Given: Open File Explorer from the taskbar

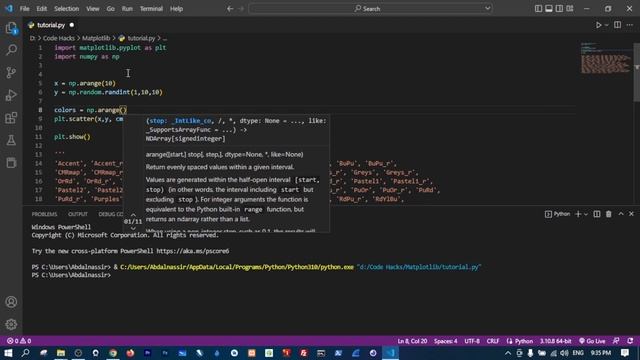Looking at the screenshot, I should click(x=61, y=353).
